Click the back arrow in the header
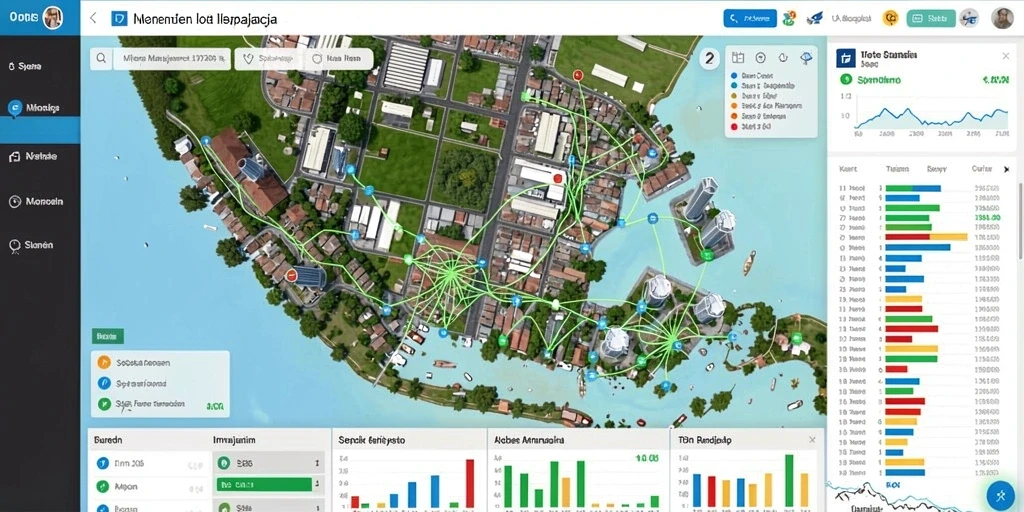The image size is (1024, 512). [93, 18]
